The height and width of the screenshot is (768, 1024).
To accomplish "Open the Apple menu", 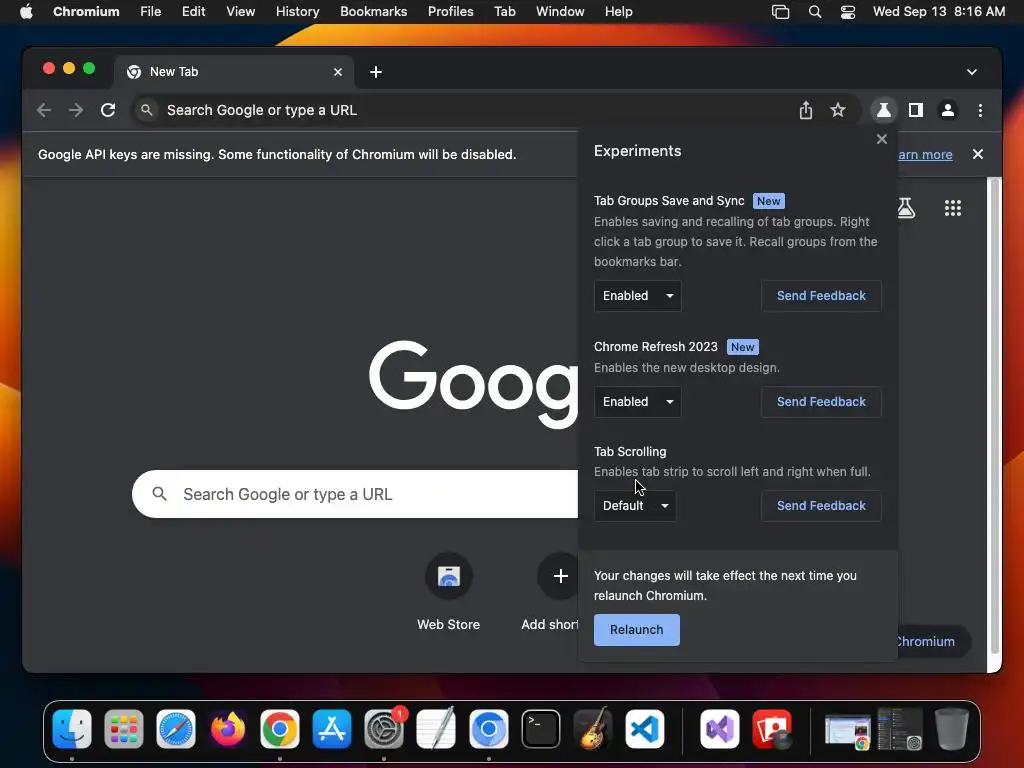I will click(26, 12).
